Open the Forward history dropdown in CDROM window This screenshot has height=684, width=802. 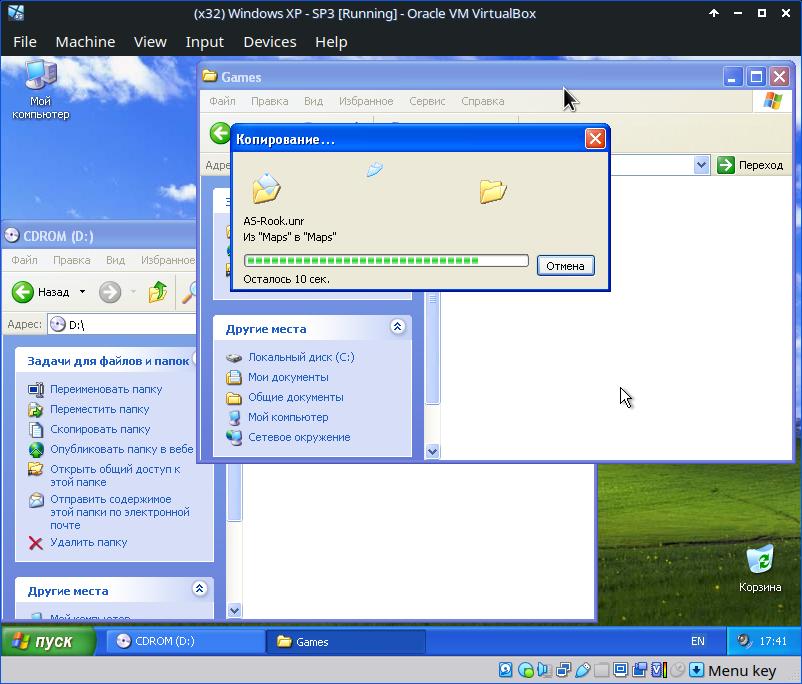tap(133, 292)
